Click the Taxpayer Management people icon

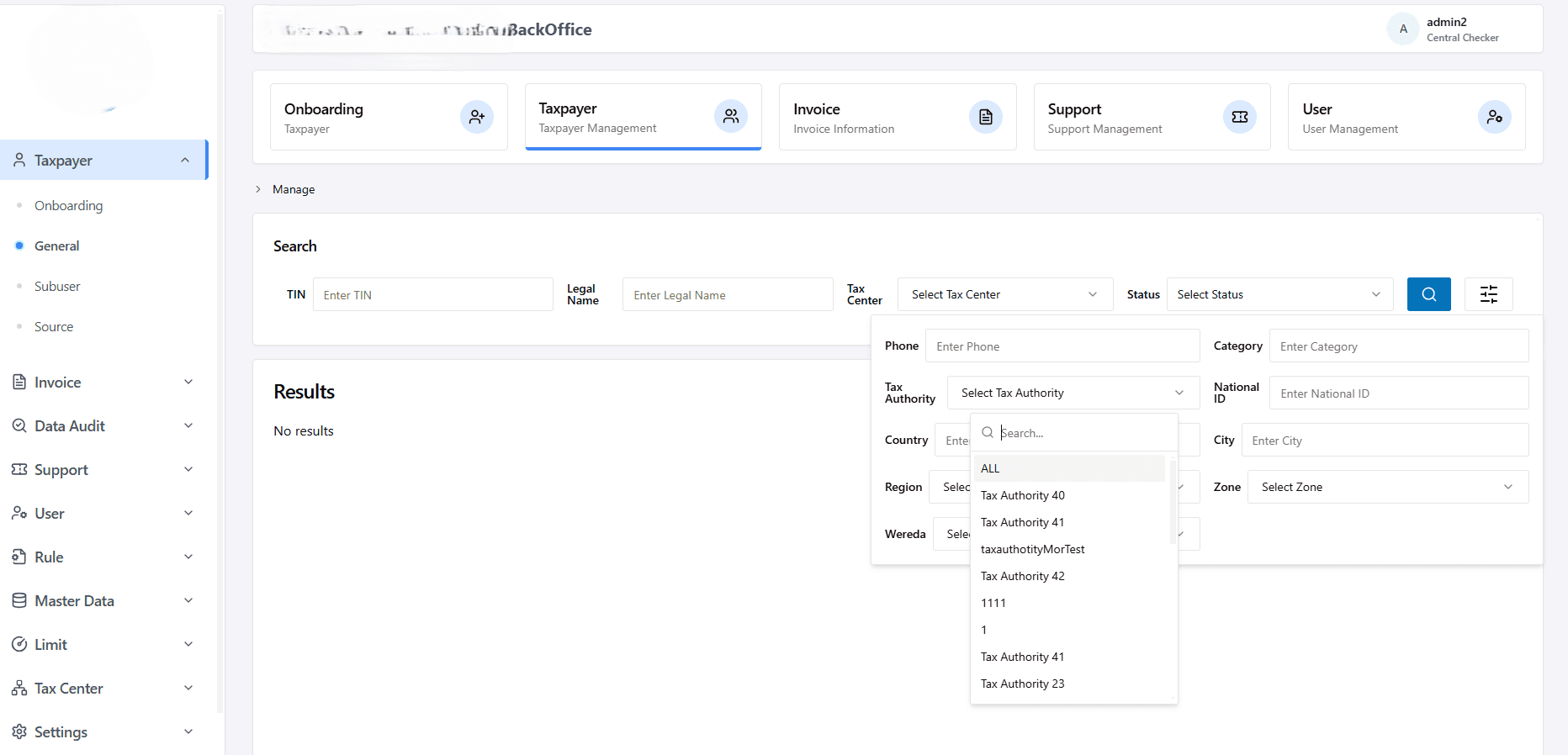click(x=731, y=116)
